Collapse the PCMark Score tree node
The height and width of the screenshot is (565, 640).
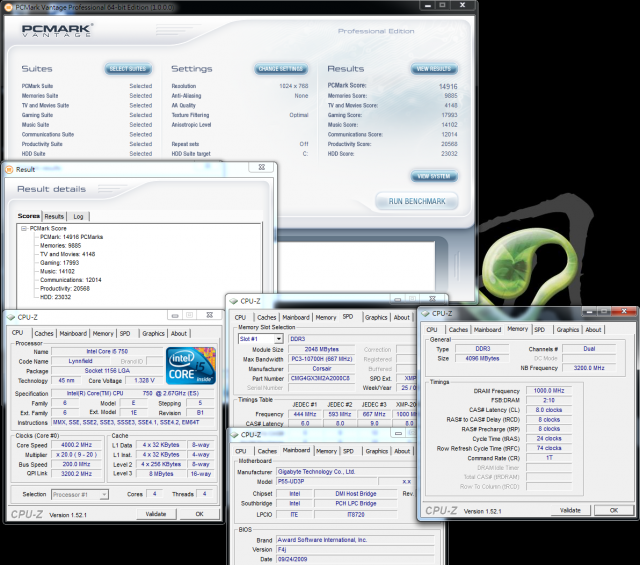[x=24, y=229]
